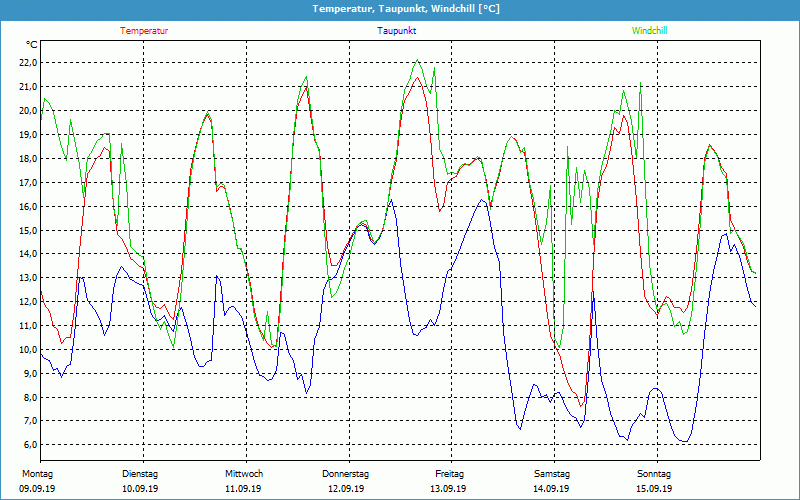Click the '10,0' y-axis value
Viewport: 800px width, 500px height.
[28, 350]
